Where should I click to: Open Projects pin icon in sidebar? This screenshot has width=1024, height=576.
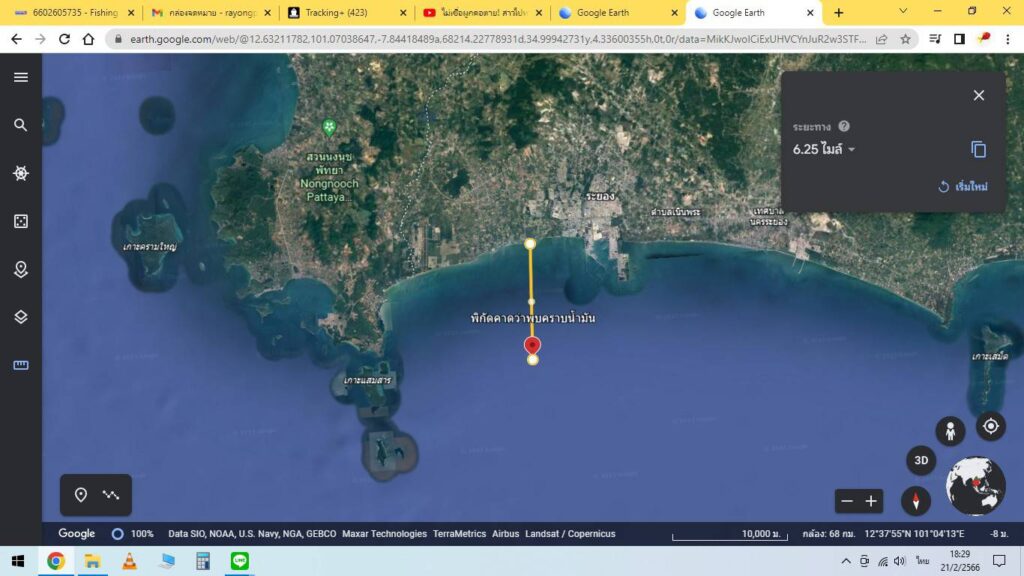coord(21,269)
